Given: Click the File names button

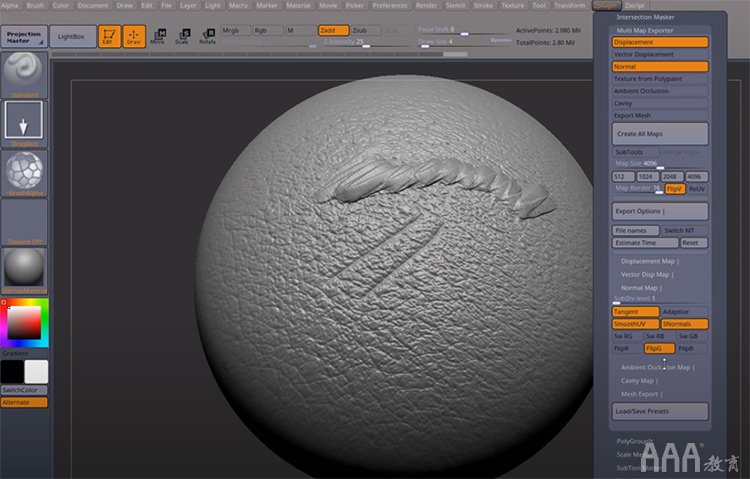Looking at the screenshot, I should coord(635,231).
